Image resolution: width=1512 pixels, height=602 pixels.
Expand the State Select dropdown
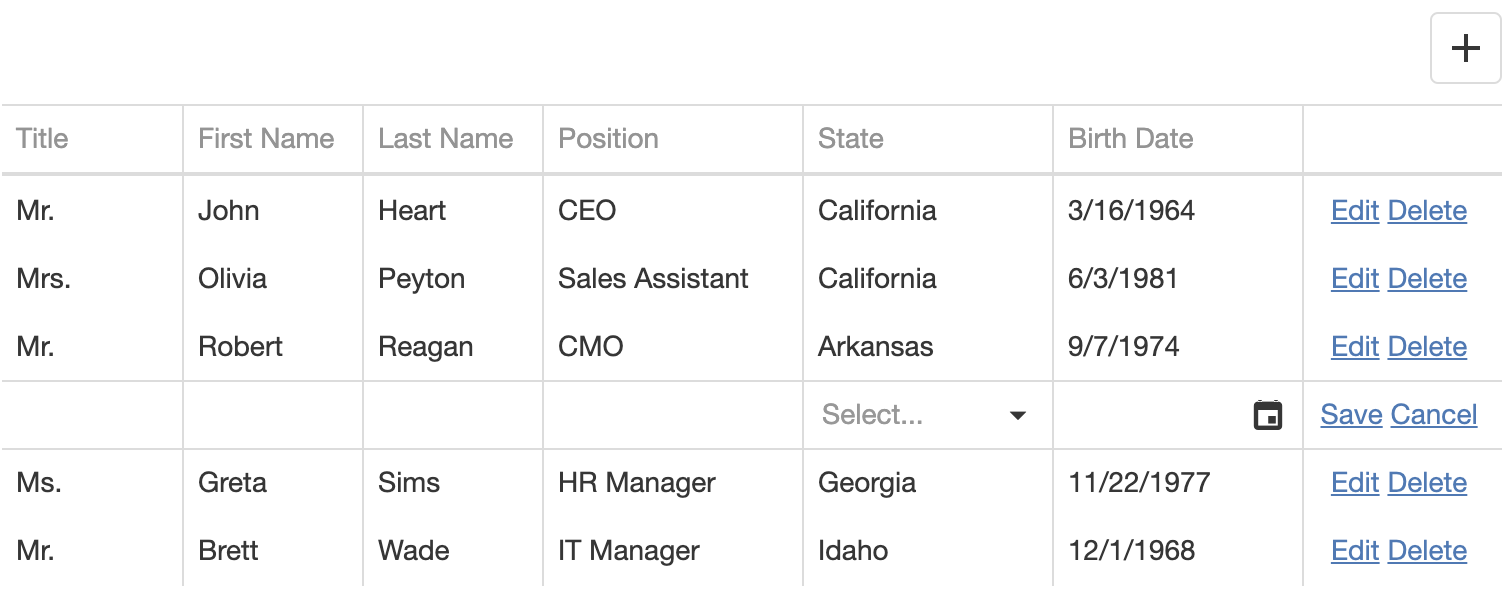click(x=1017, y=415)
